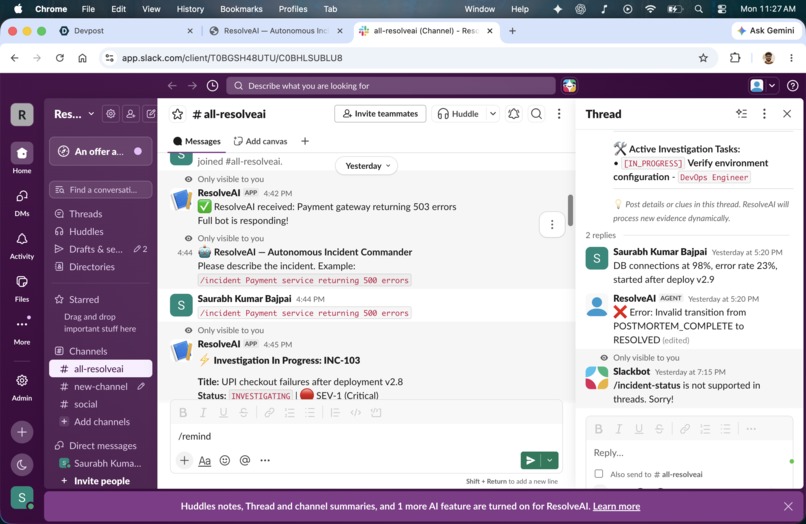Click the new message compose icon
This screenshot has height=524, width=806.
click(151, 114)
